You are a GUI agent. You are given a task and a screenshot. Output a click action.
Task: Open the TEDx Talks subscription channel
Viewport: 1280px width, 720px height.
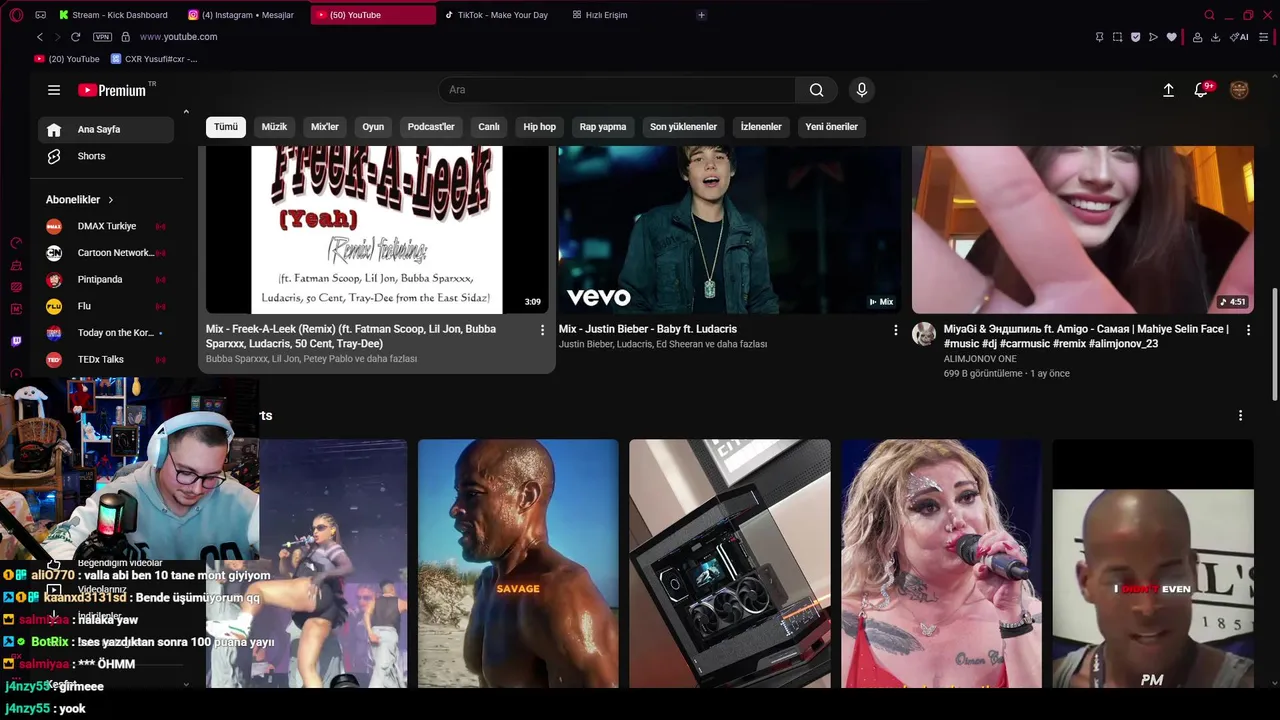[x=106, y=359]
